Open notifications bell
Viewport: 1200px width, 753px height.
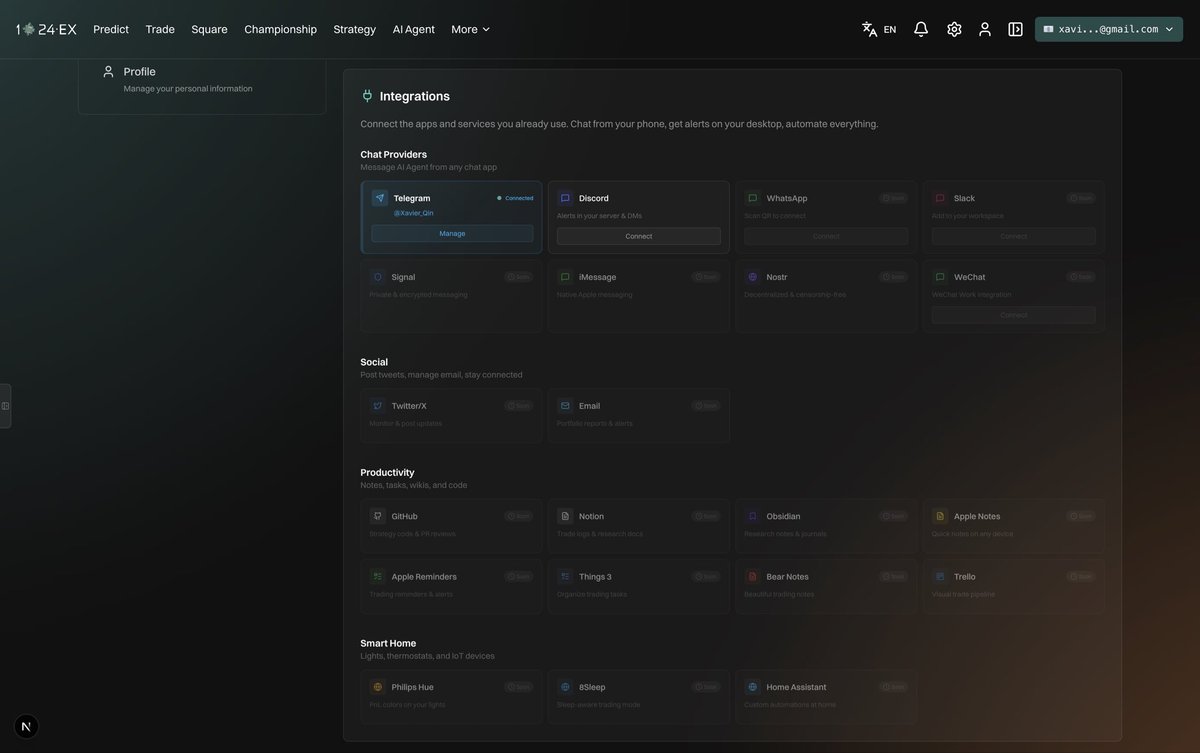[x=921, y=29]
